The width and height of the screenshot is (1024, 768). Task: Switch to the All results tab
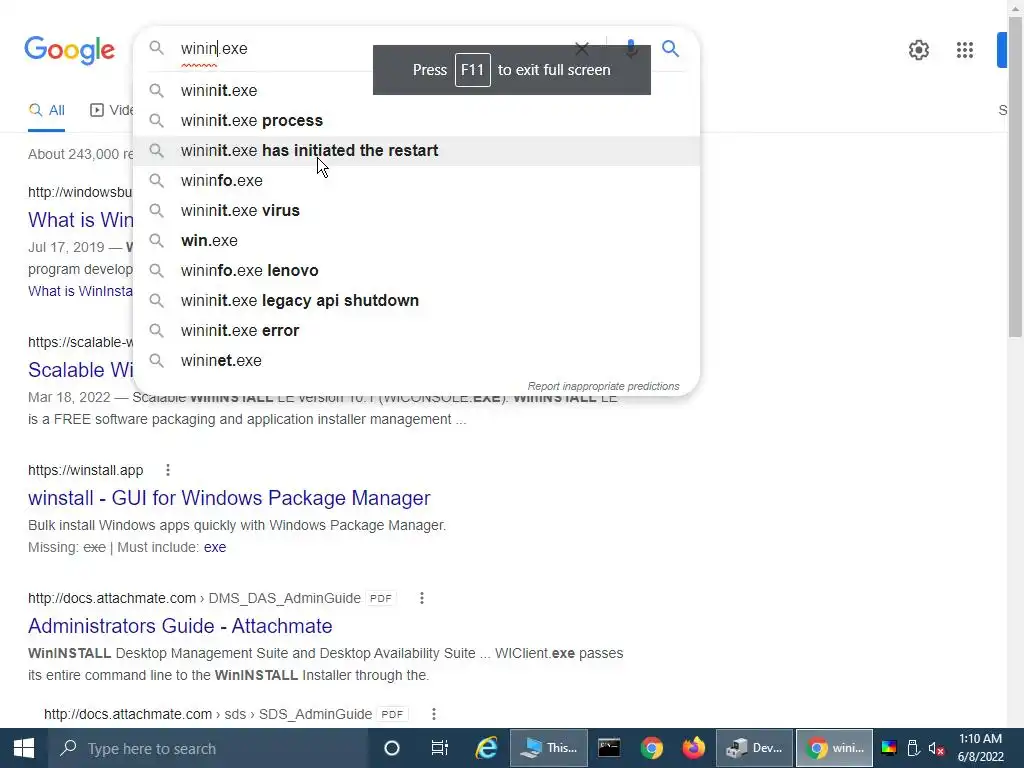coord(46,110)
